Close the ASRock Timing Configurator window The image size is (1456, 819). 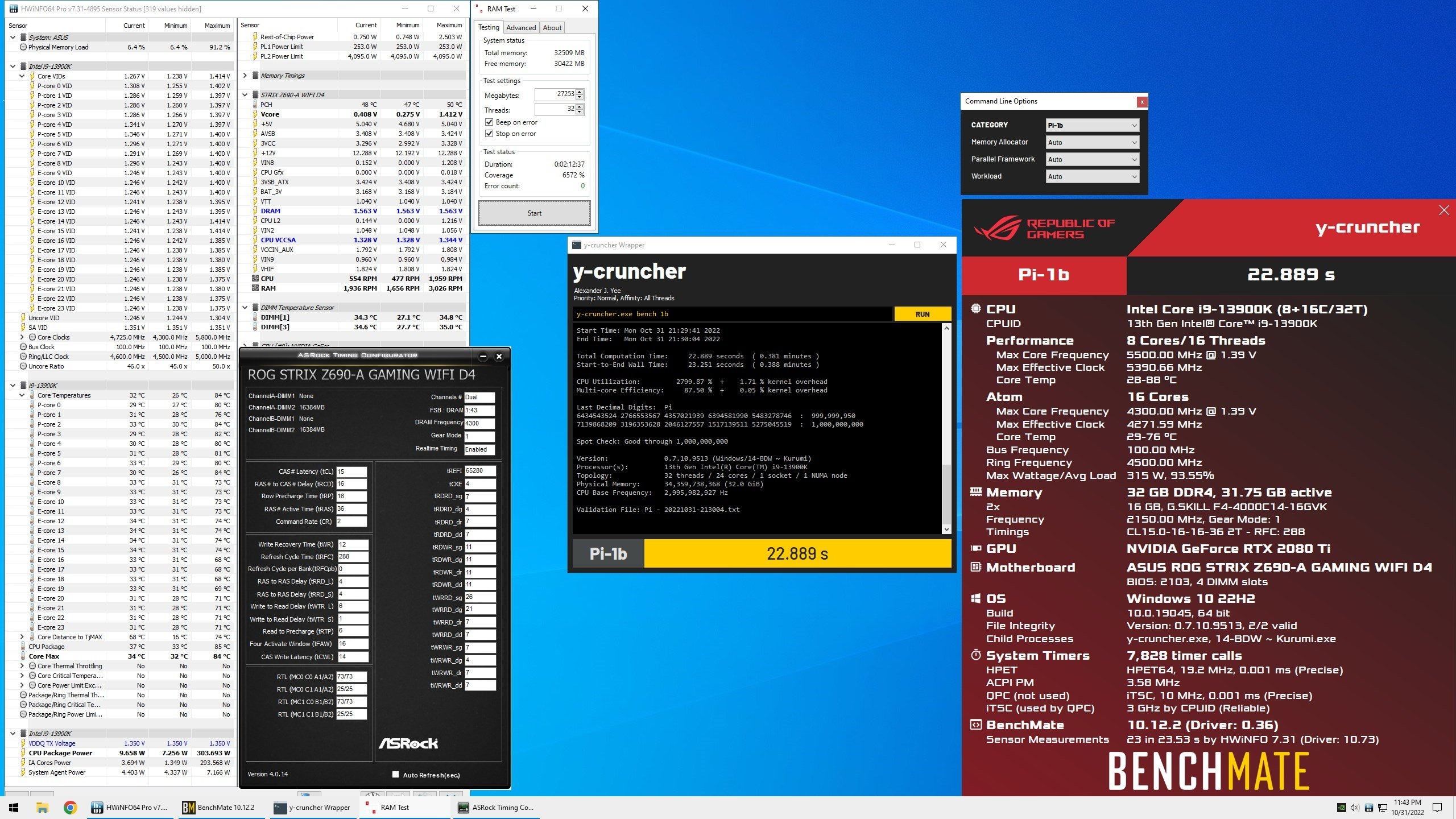click(499, 357)
